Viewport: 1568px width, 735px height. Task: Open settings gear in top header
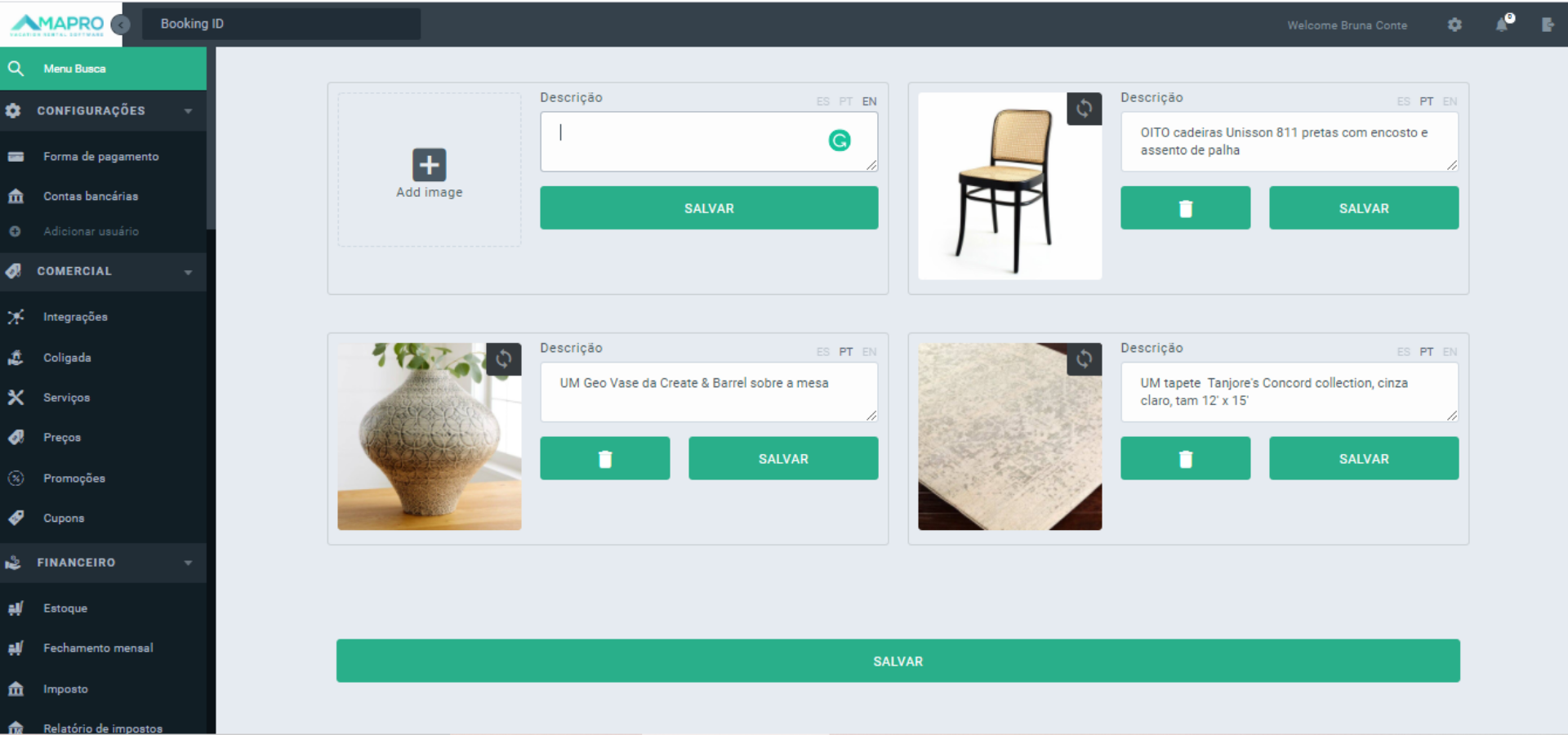[x=1454, y=24]
